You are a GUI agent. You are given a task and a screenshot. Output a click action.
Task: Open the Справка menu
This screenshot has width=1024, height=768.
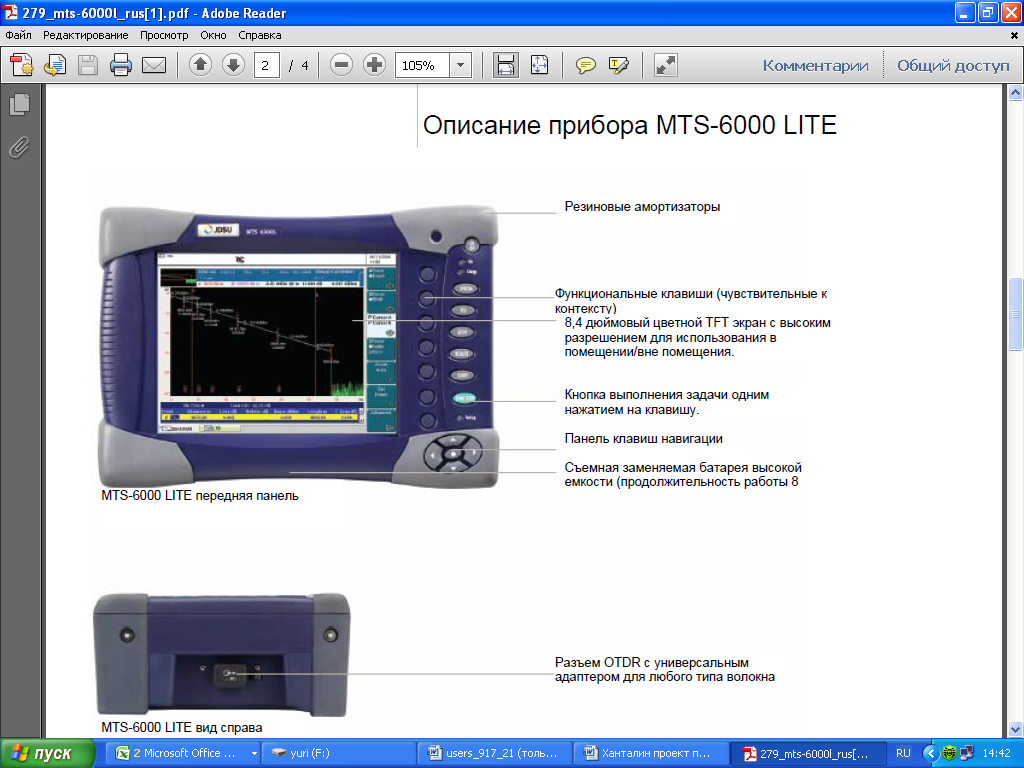tap(259, 35)
